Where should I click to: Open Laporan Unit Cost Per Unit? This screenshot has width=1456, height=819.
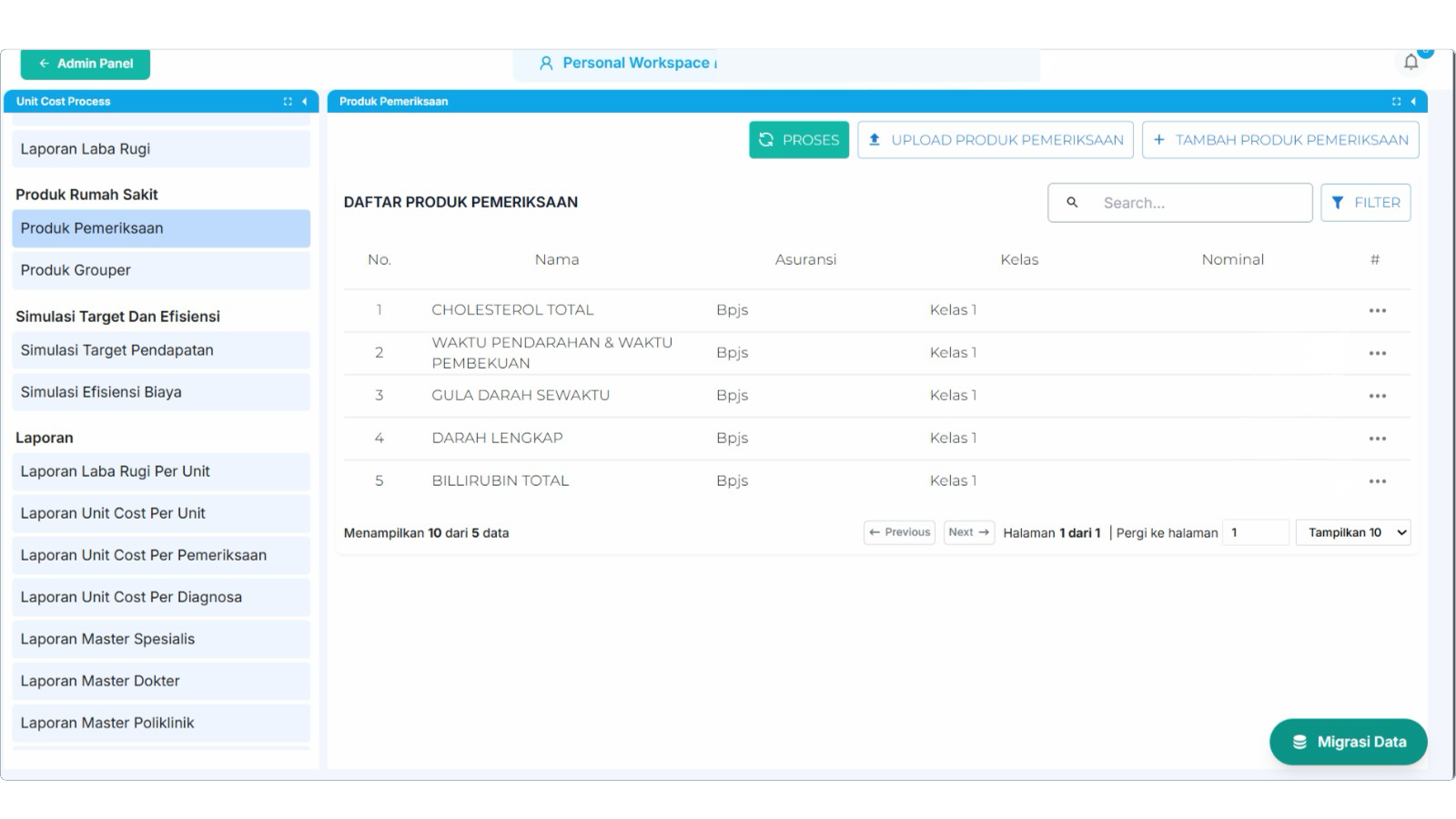click(x=161, y=513)
